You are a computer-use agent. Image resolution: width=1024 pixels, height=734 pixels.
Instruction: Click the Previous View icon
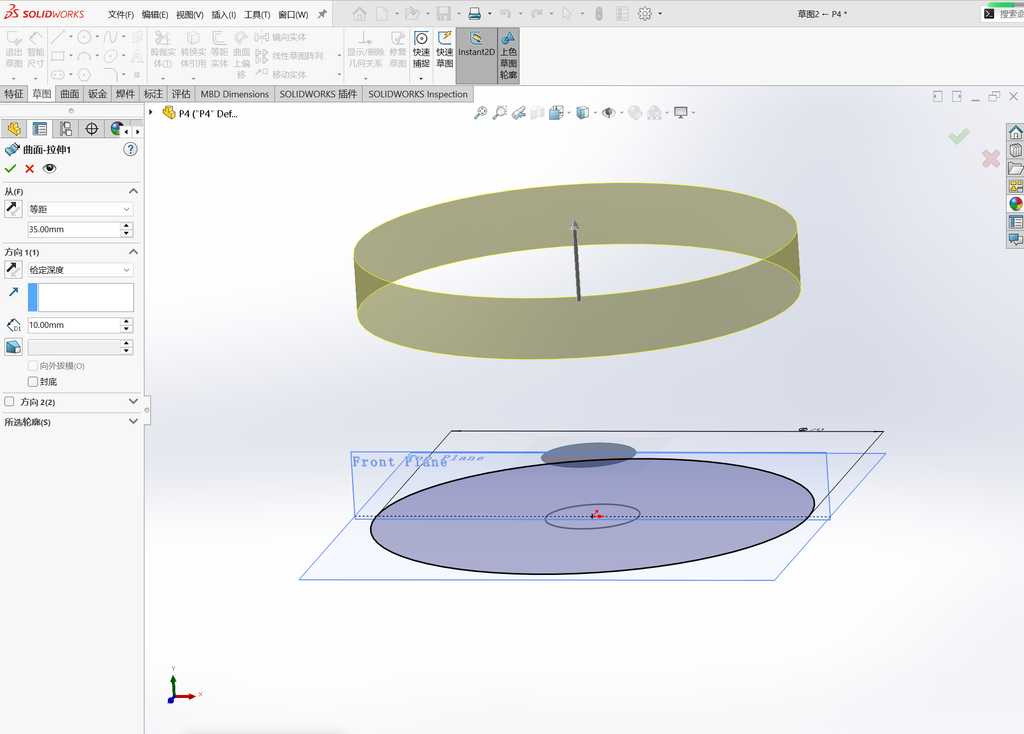pos(519,113)
